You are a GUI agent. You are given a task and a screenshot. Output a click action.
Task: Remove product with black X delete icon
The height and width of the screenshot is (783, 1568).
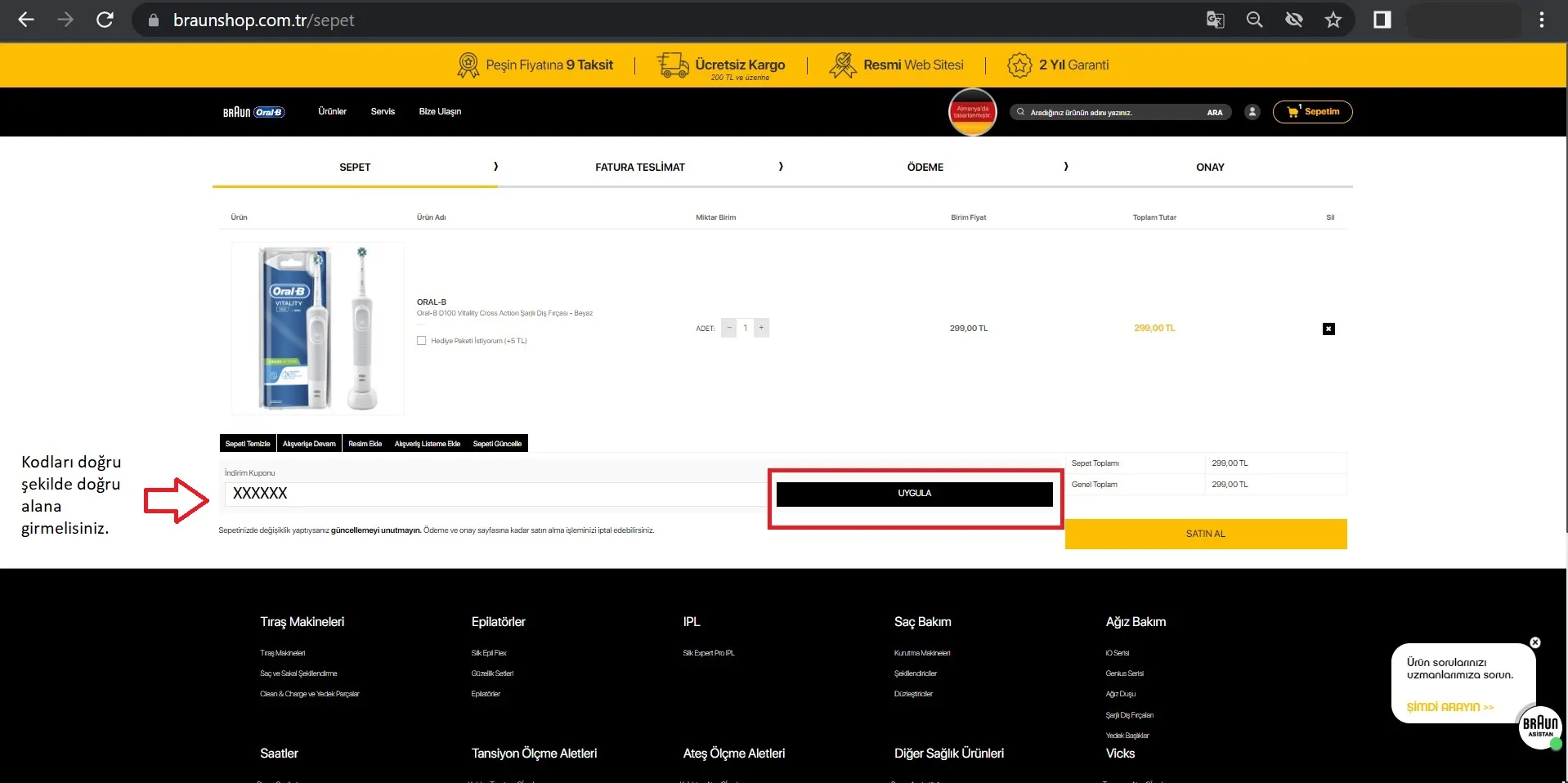click(x=1328, y=329)
